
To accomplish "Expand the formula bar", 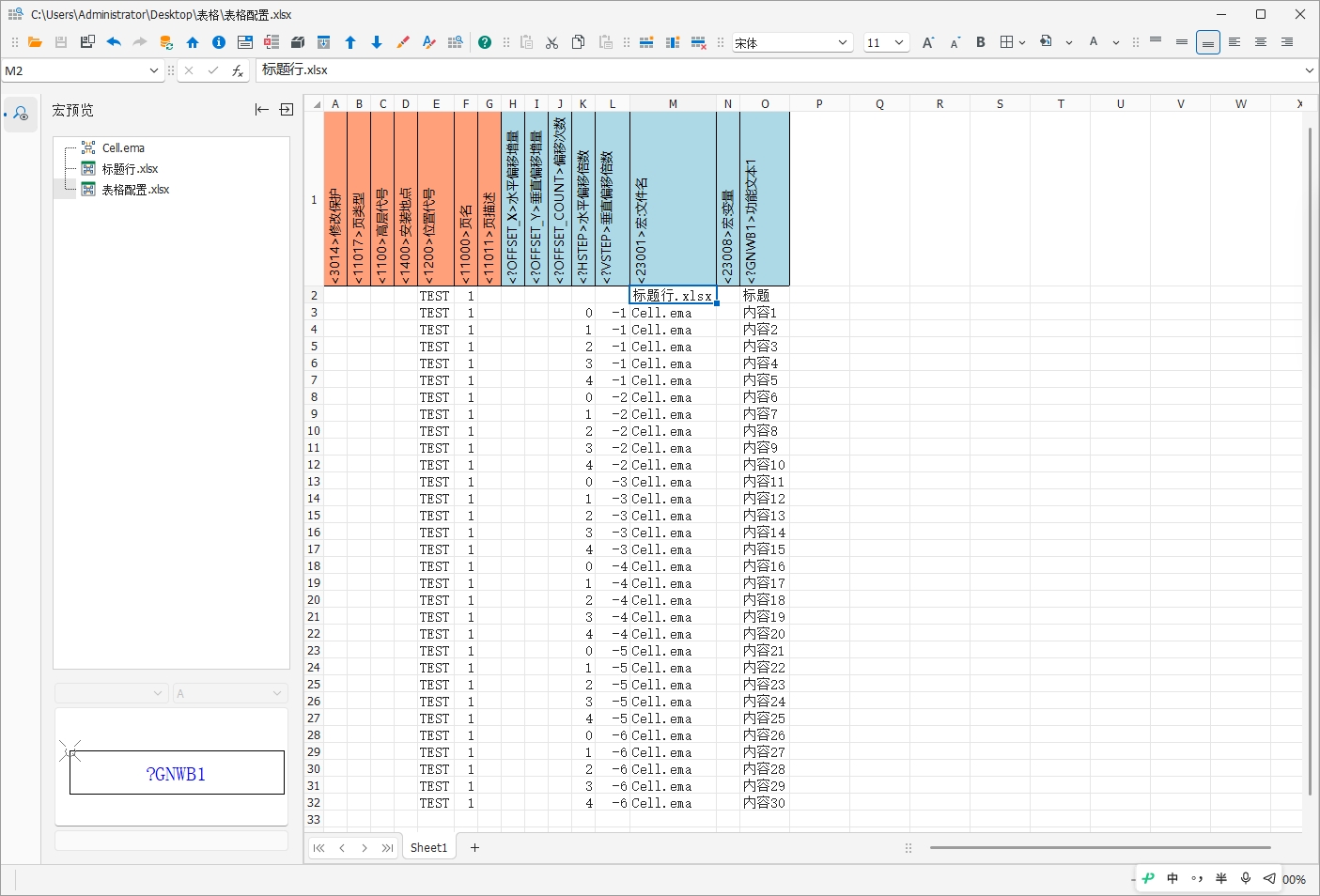I will [1309, 70].
